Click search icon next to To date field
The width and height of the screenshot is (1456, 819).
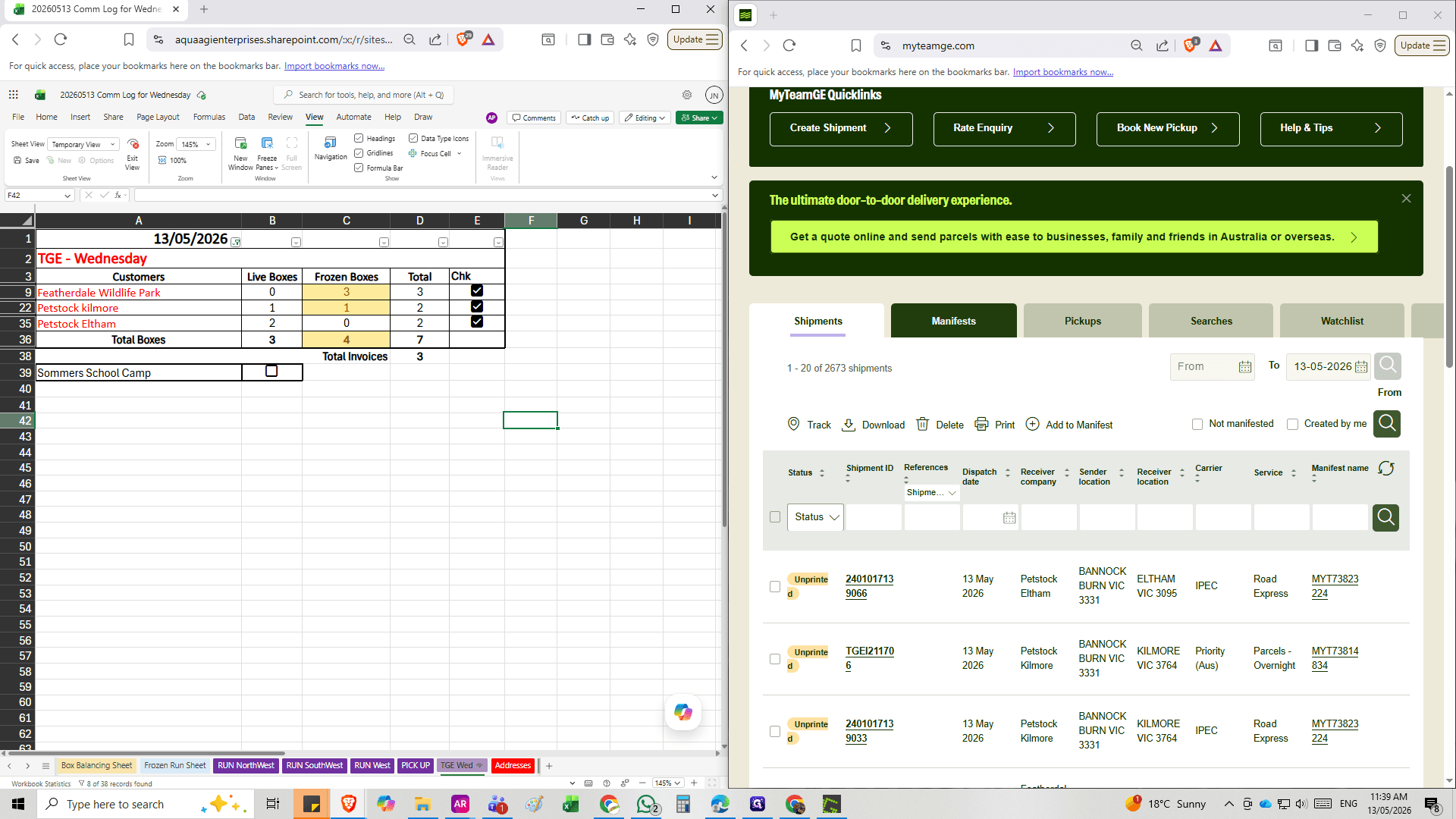coord(1388,366)
